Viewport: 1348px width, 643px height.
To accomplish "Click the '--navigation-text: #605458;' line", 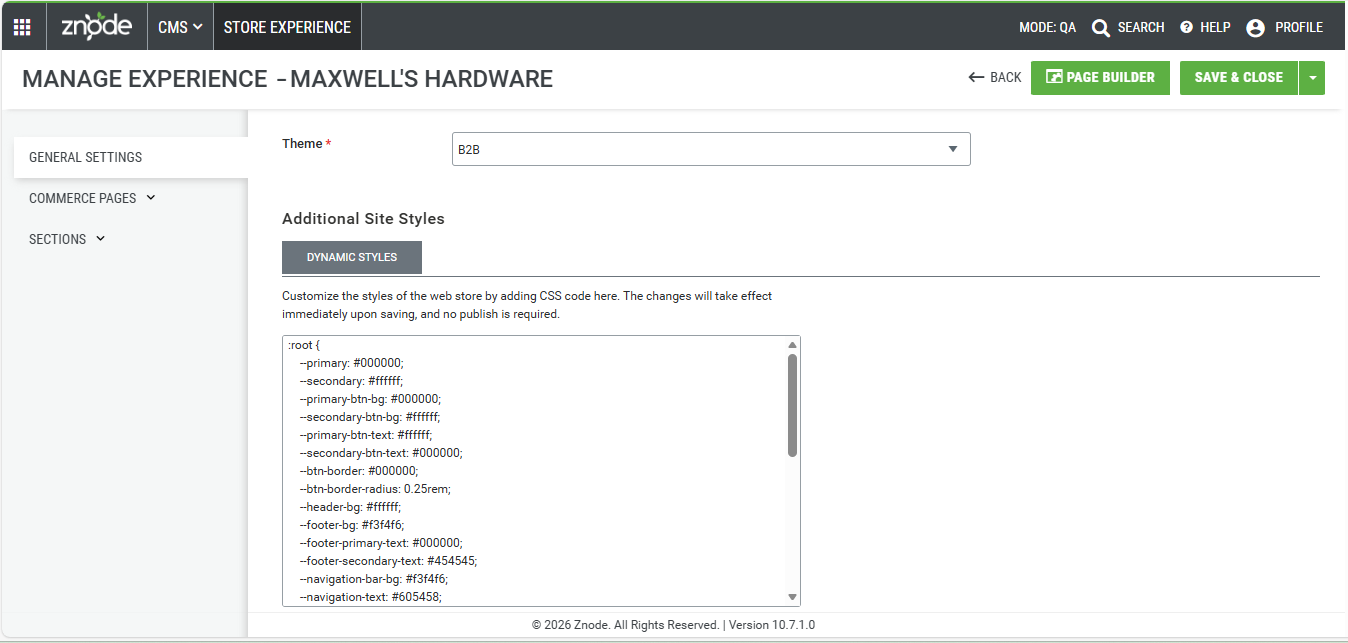I will (x=370, y=597).
